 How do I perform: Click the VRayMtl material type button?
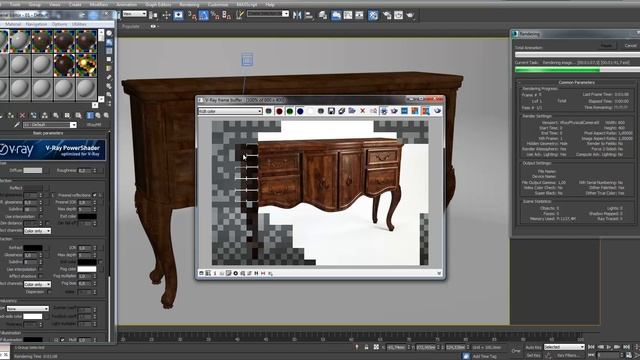coord(93,125)
